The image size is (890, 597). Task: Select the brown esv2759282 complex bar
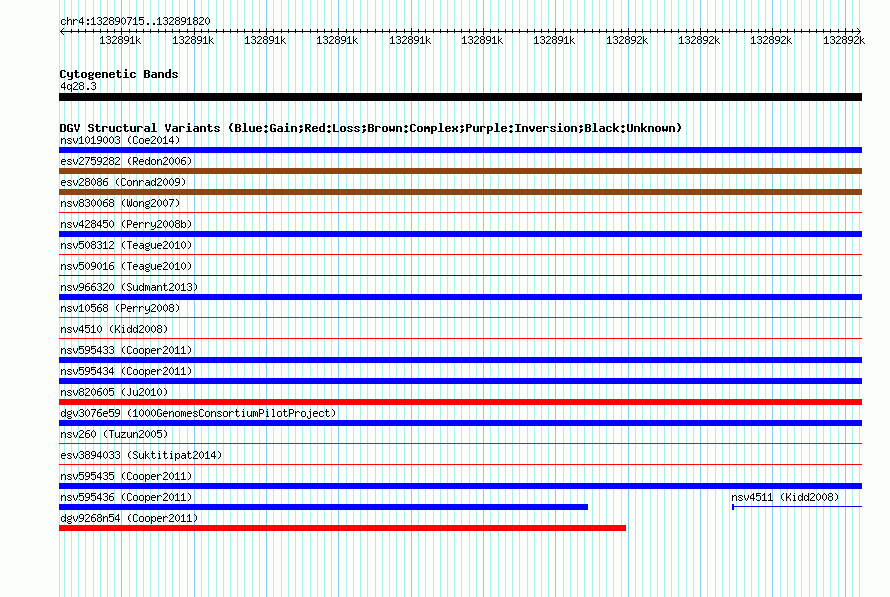coord(460,171)
